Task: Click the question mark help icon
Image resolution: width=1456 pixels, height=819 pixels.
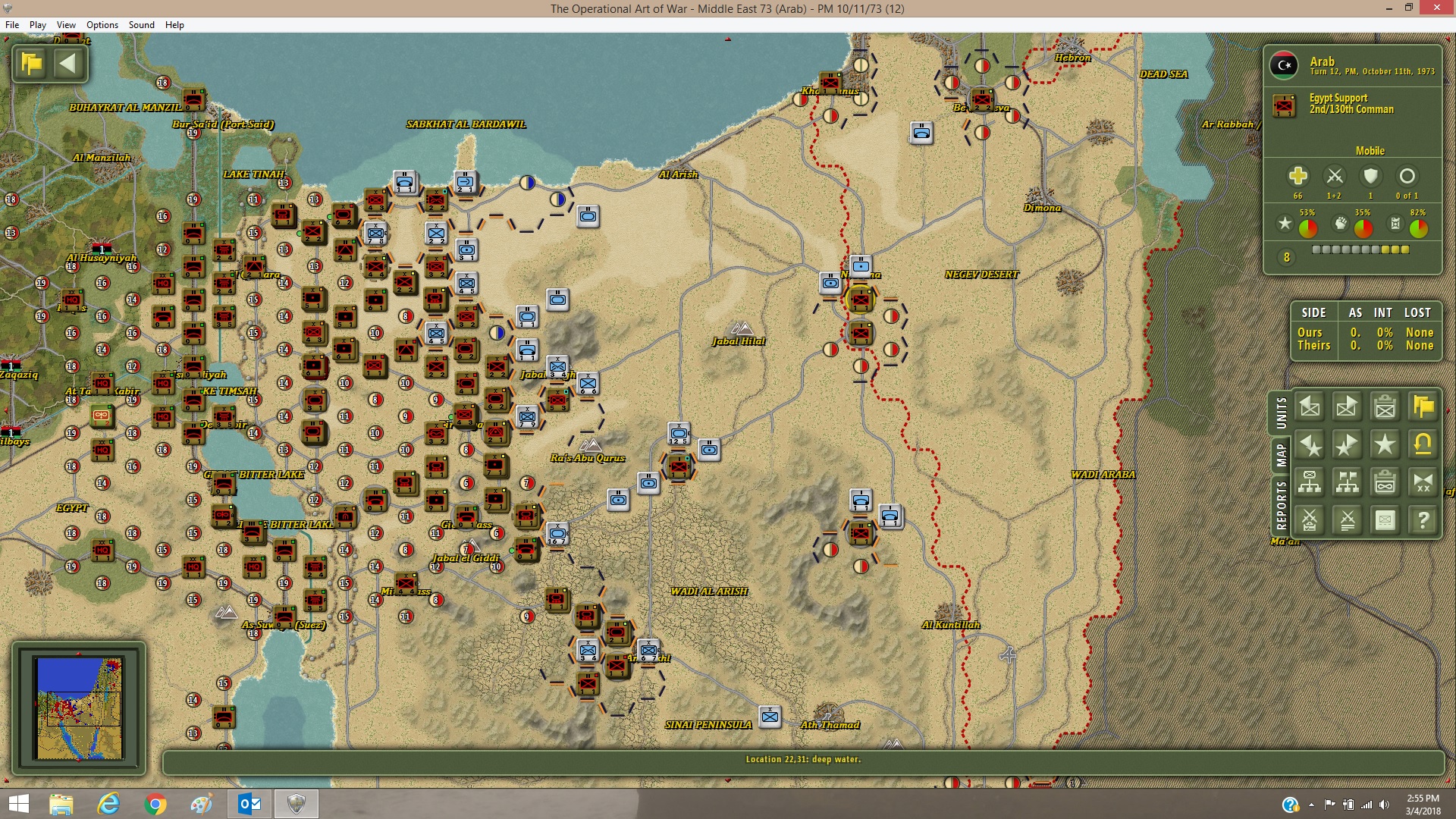Action: pos(1423,520)
